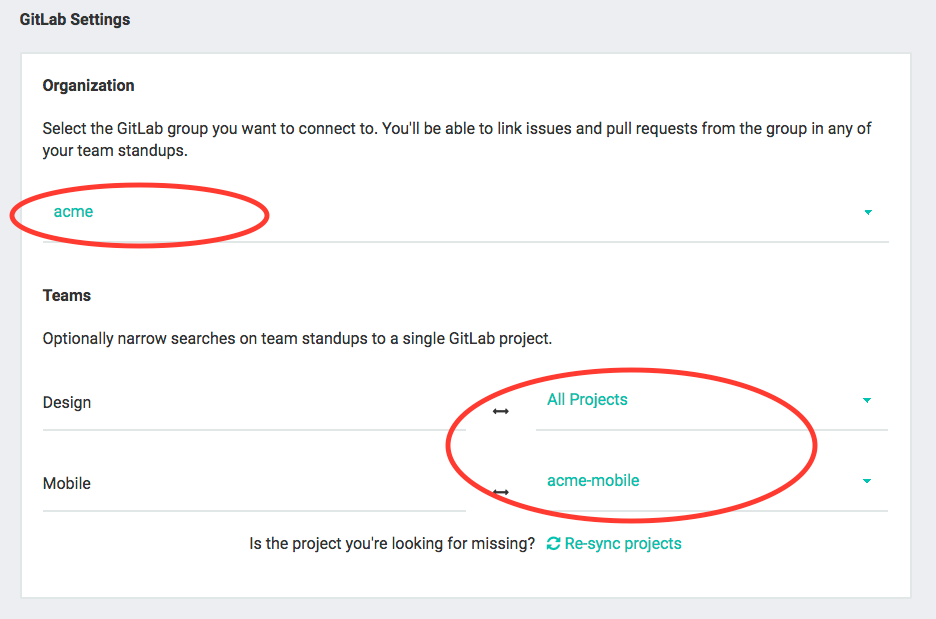This screenshot has height=619, width=936.
Task: Click the 'Is the project you're looking for missing?' text
Action: [392, 544]
